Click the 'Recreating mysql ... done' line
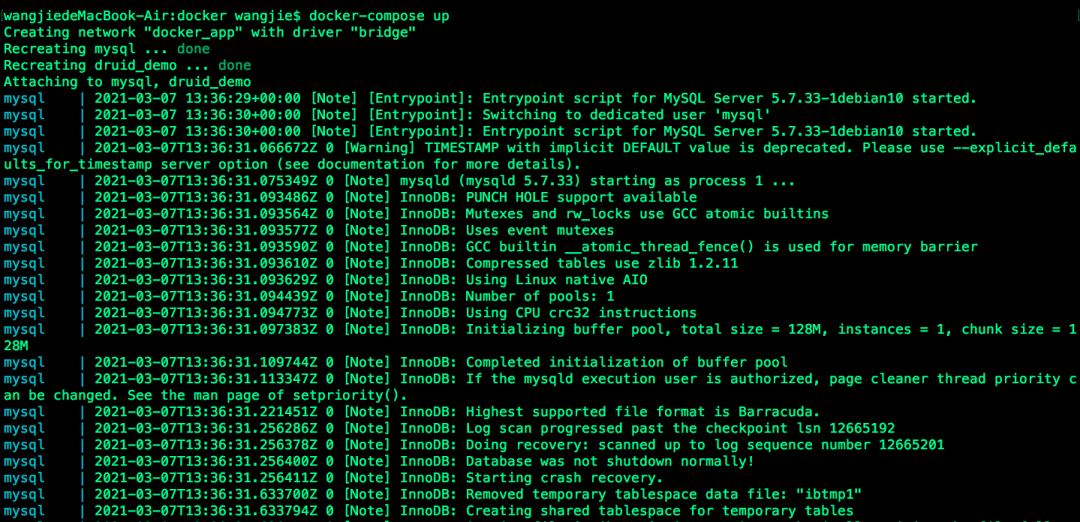This screenshot has width=1080, height=522. point(107,49)
